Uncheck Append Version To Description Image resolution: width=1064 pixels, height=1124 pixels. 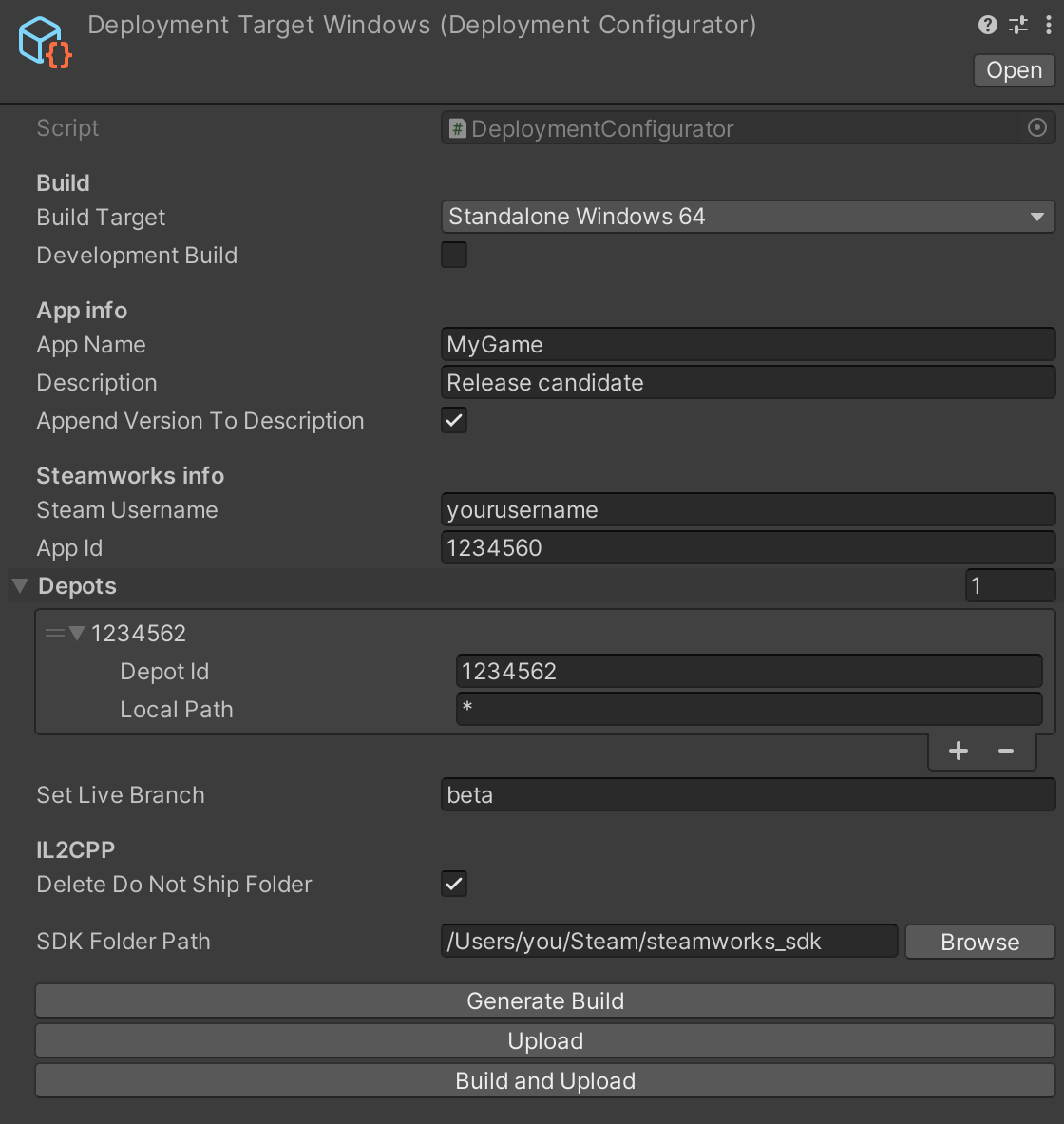pyautogui.click(x=454, y=420)
